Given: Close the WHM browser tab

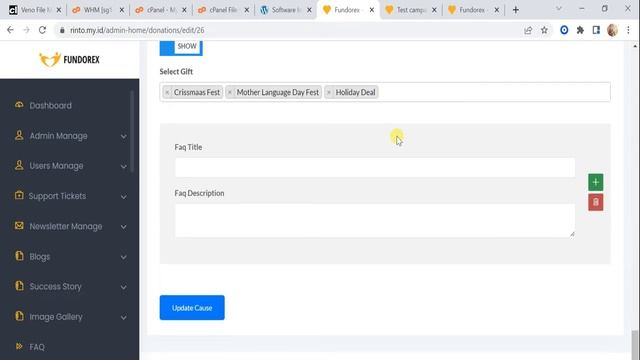Looking at the screenshot, I should coord(122,10).
